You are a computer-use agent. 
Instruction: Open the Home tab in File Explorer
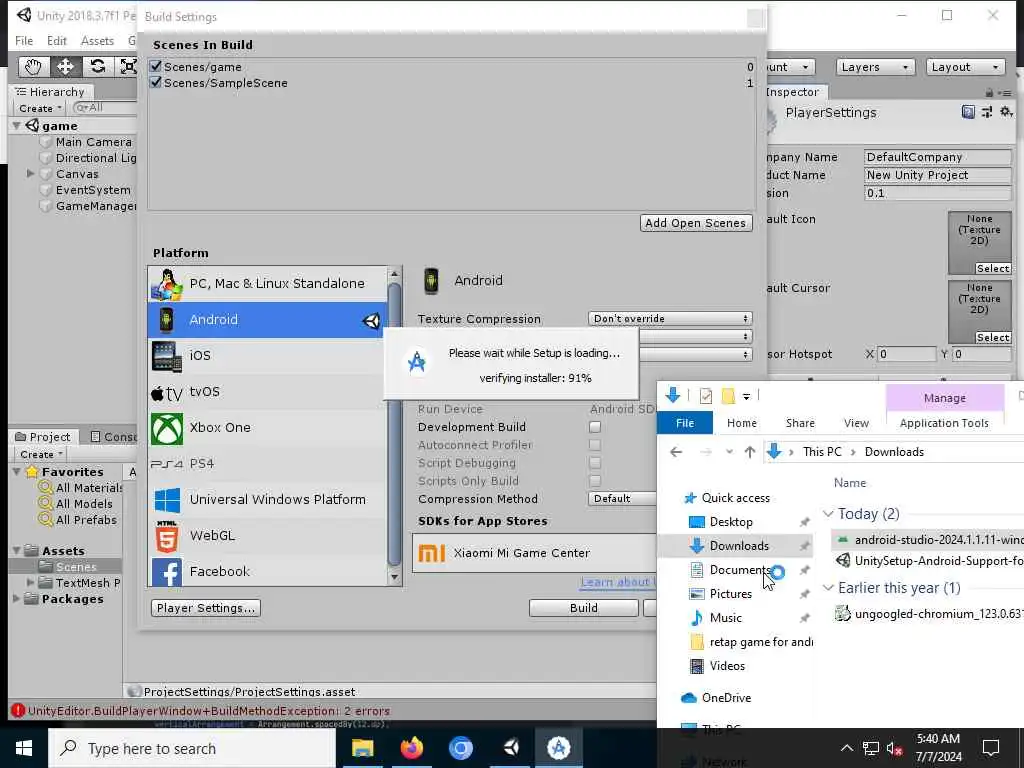742,423
